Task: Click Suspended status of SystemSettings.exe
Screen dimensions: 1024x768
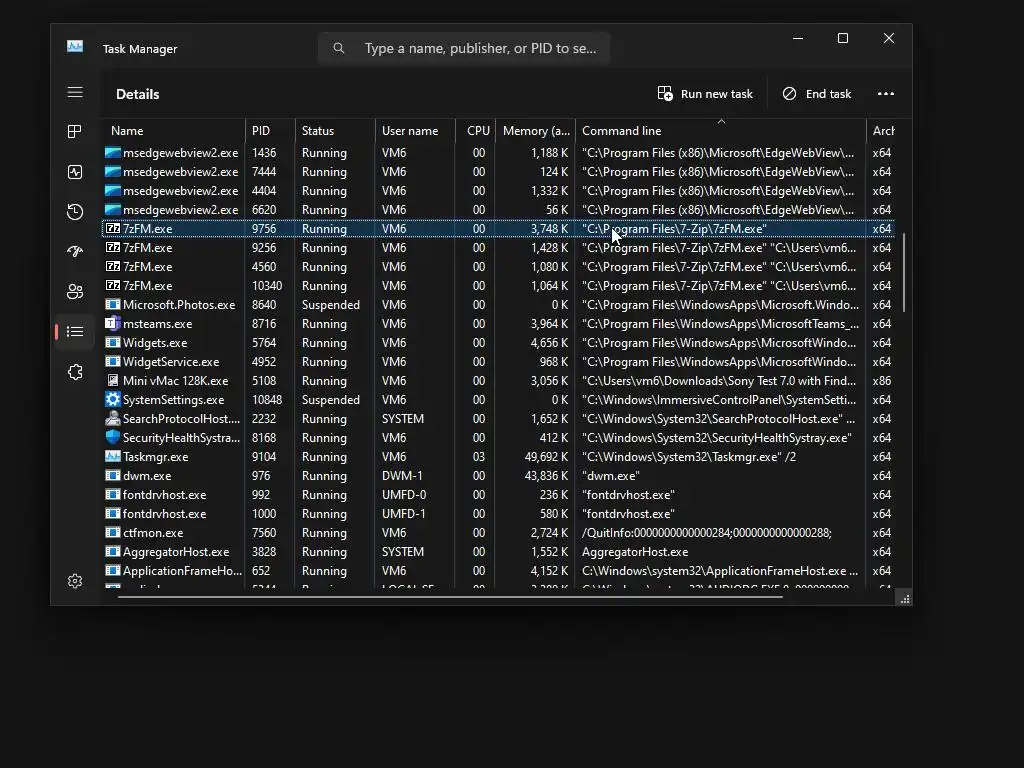Action: coord(330,399)
